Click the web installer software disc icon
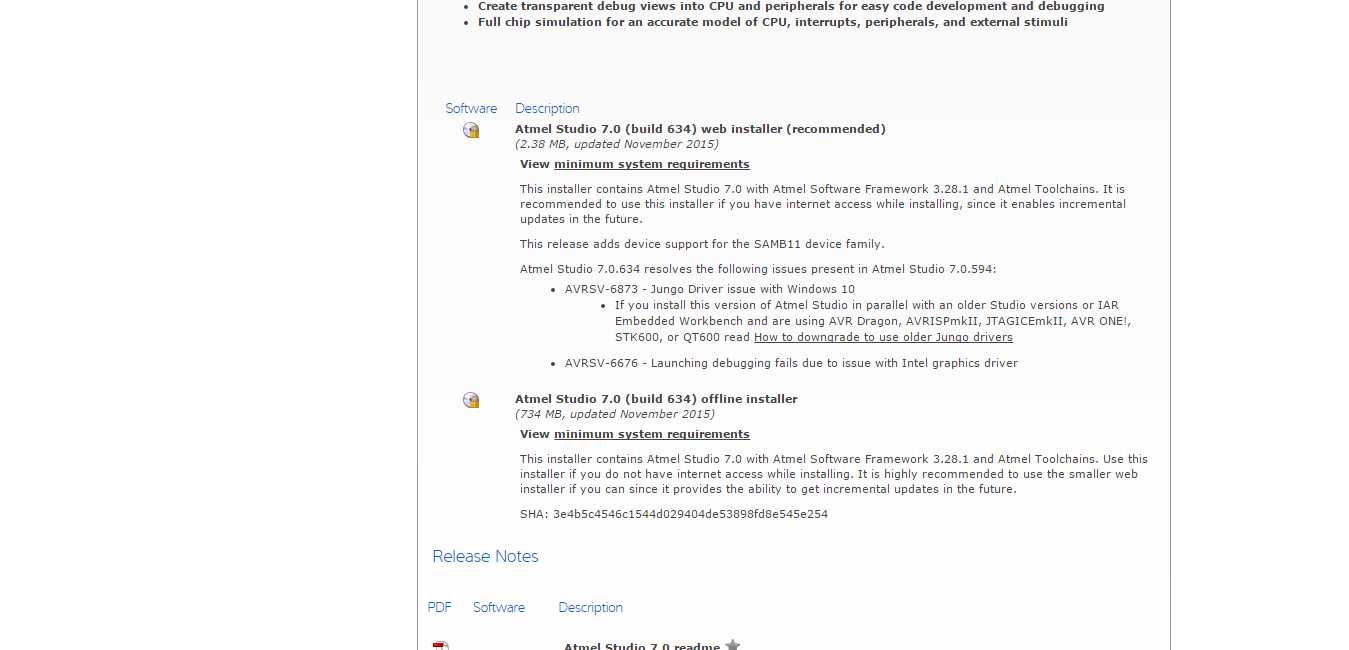 470,129
